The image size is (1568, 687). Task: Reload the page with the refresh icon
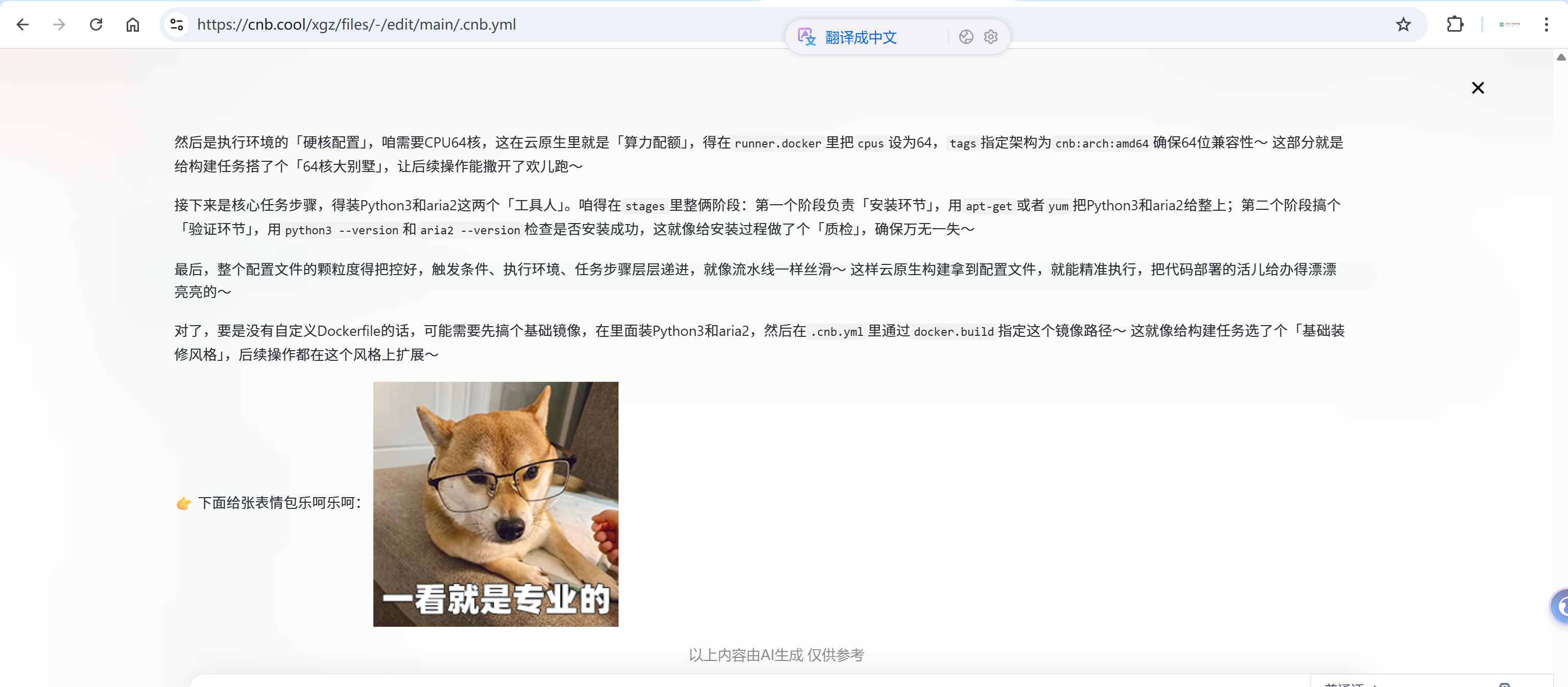[x=96, y=24]
